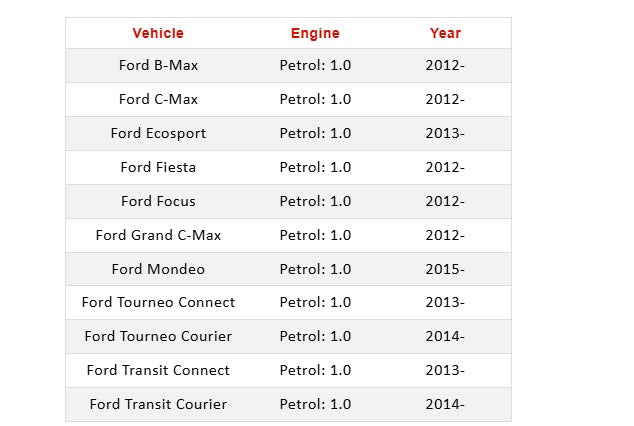
Task: Select the Ford Fiesta row label
Action: pos(158,167)
